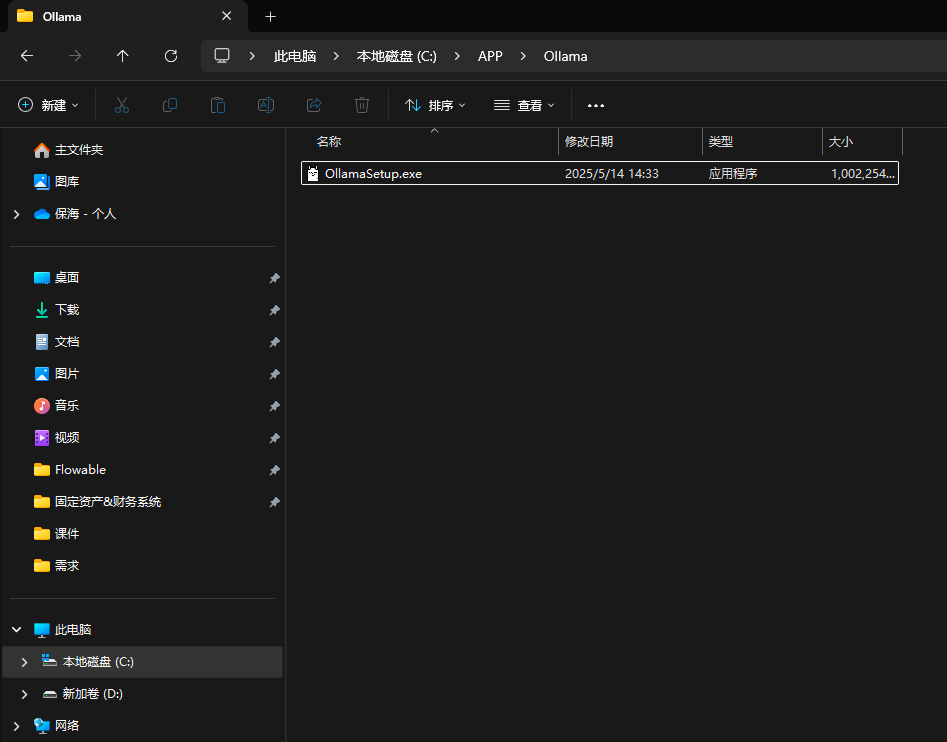947x742 pixels.
Task: Open the View (查看) dropdown
Action: click(x=524, y=105)
